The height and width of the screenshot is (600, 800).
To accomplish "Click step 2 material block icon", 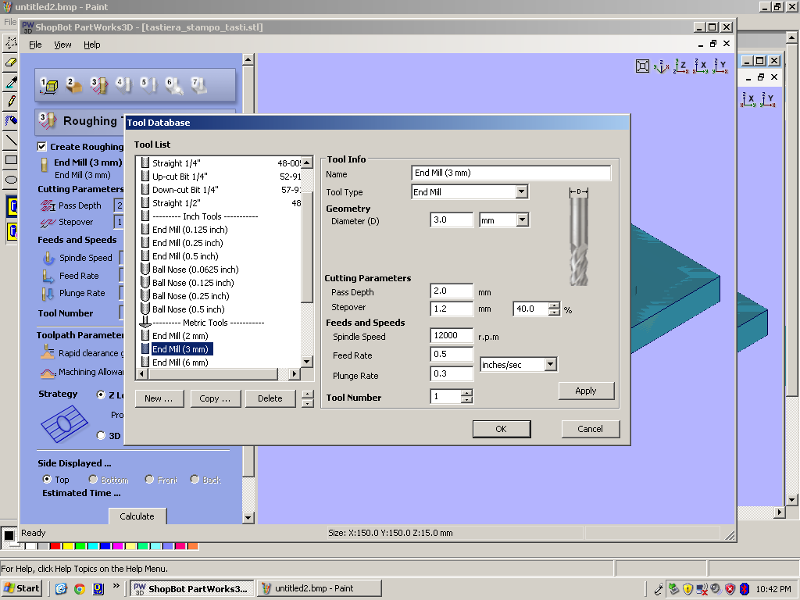I will (73, 86).
